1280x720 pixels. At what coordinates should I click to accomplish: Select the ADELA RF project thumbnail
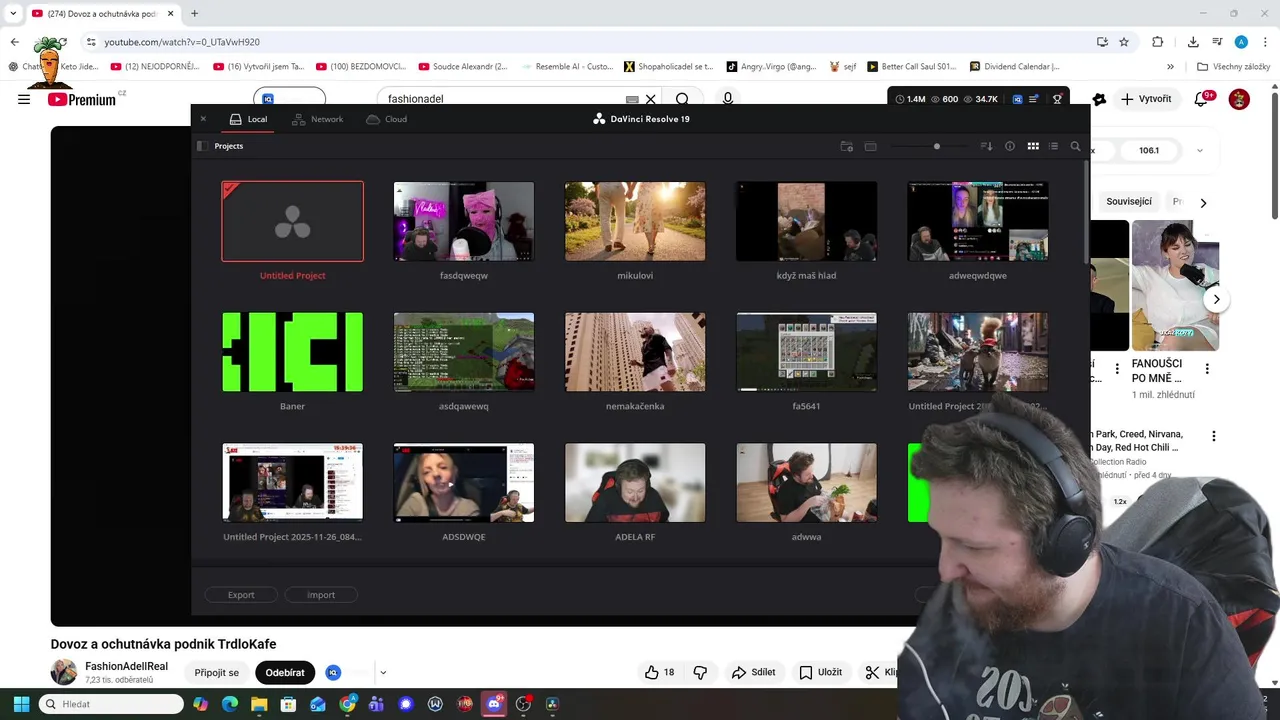635,483
